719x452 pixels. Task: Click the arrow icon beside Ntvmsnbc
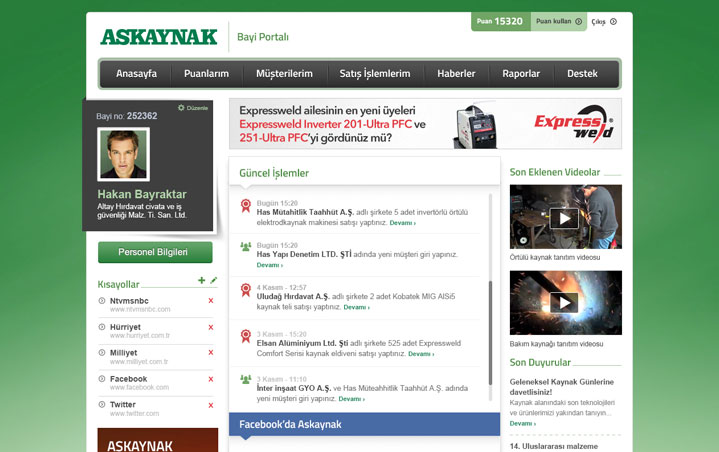pos(102,301)
